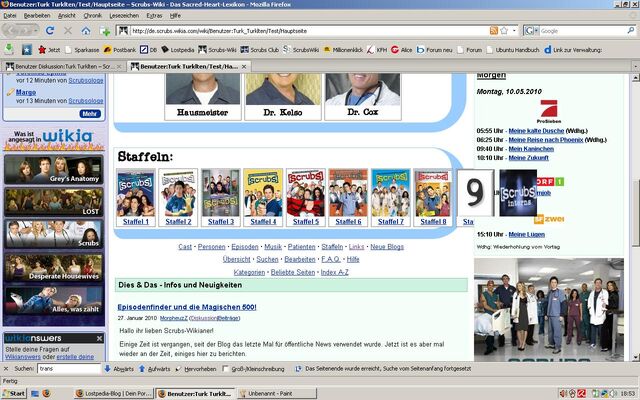This screenshot has height=400, width=640.
Task: Click the Alles, was zählt banner
Action: tap(53, 300)
